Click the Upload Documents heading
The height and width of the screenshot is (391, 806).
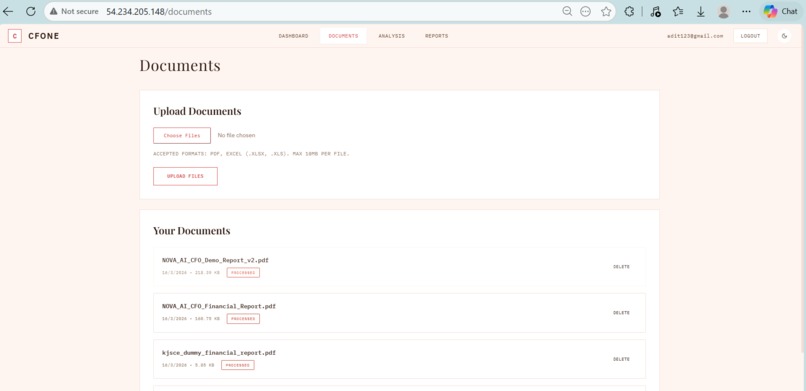pos(197,111)
